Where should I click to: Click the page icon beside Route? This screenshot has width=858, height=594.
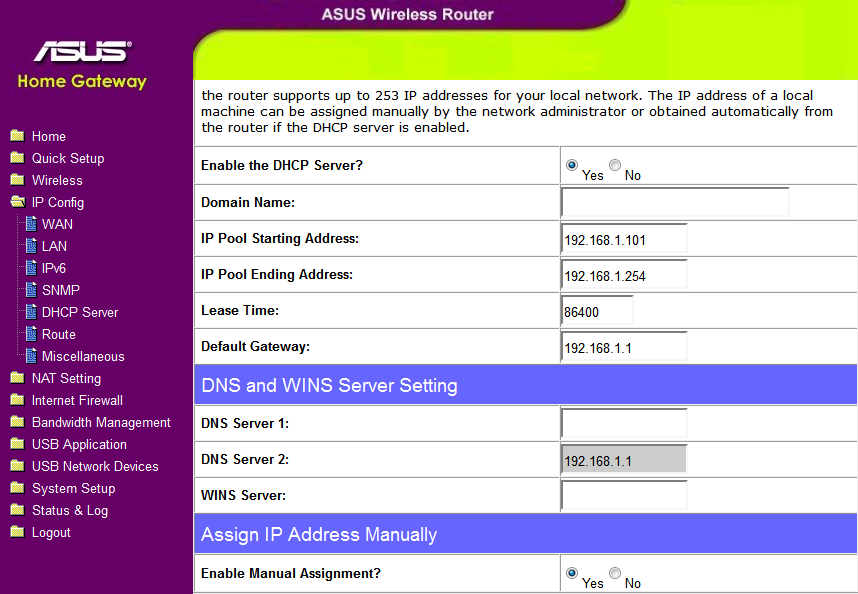31,334
